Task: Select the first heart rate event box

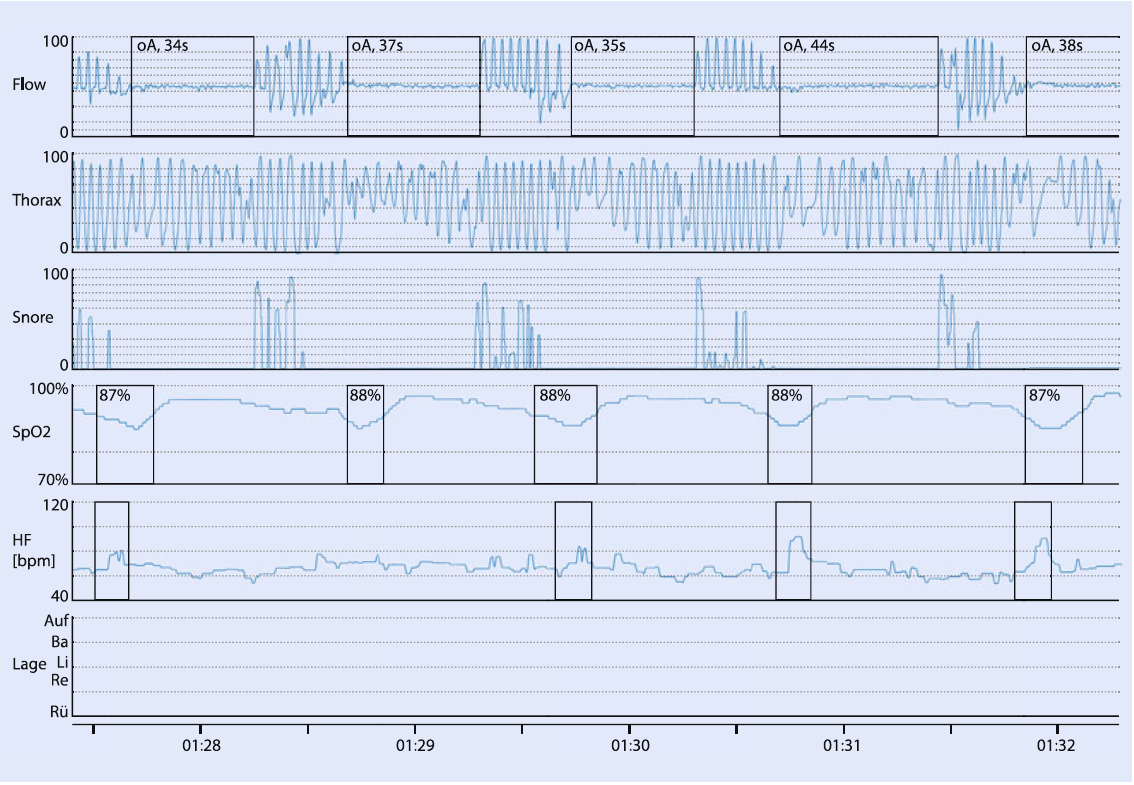Action: pos(112,551)
